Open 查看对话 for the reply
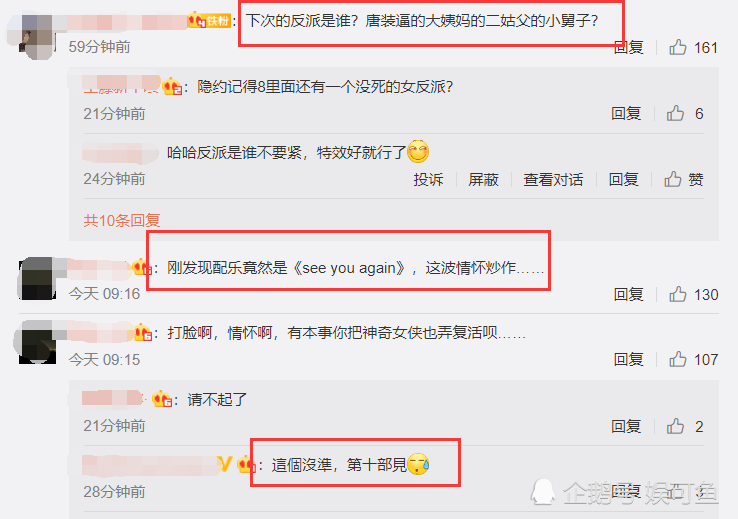738x519 pixels. (553, 179)
